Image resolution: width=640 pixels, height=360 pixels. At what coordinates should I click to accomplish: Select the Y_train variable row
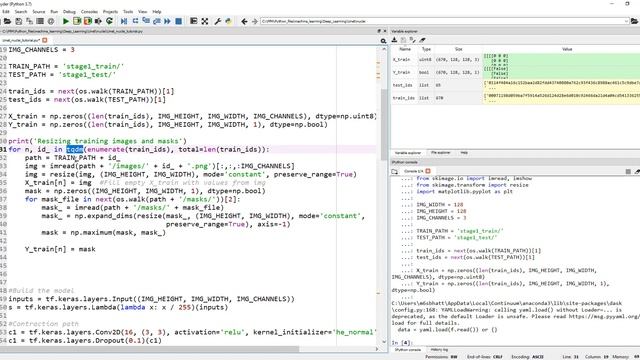click(x=516, y=72)
